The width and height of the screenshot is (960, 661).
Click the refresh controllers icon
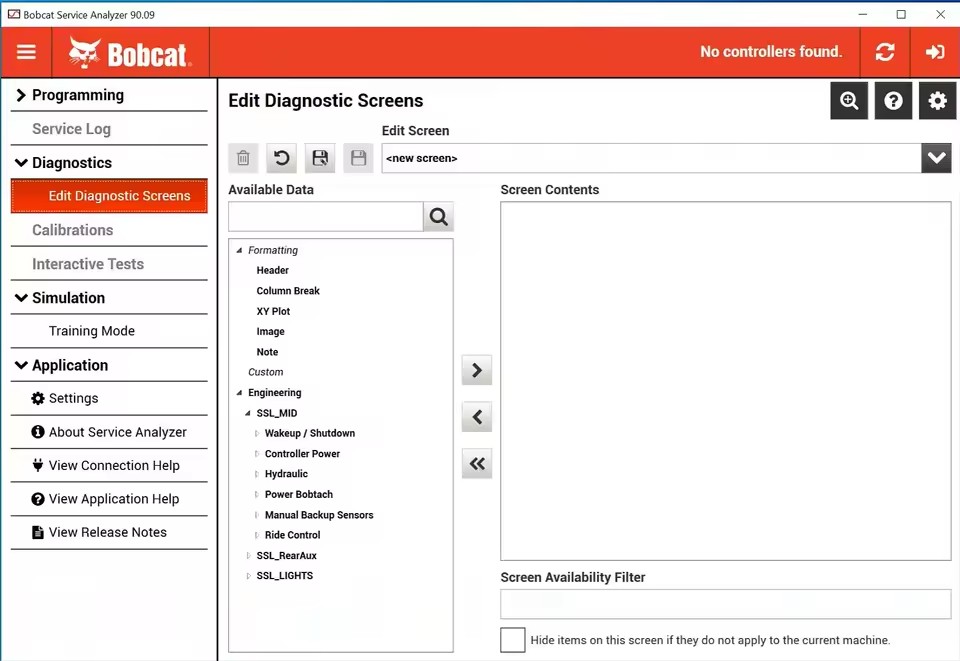[885, 52]
